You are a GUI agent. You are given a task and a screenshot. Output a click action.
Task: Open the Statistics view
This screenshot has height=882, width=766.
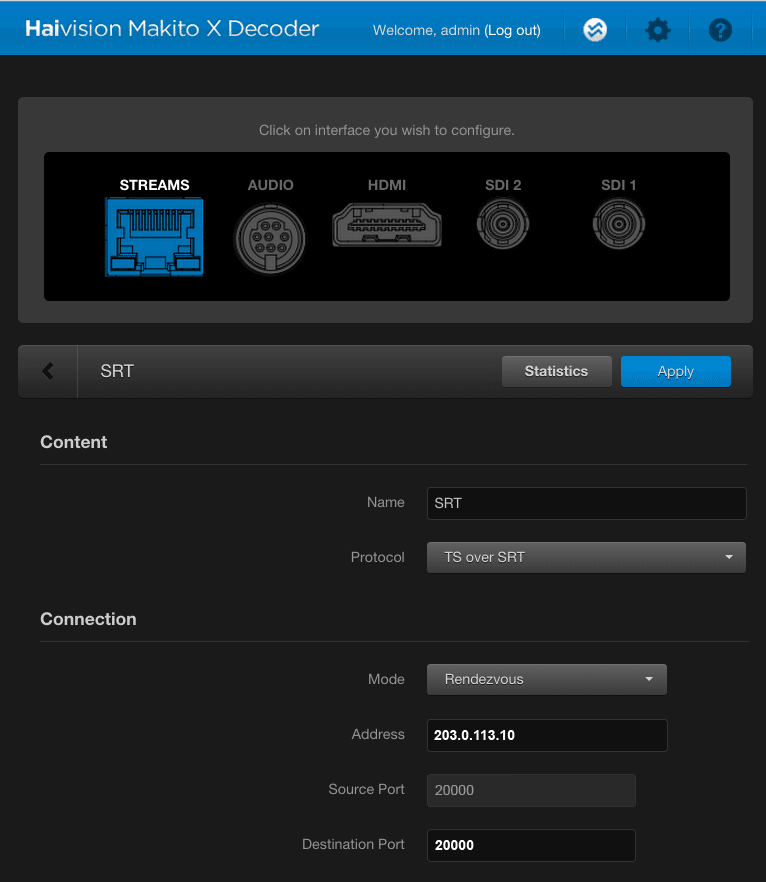click(556, 371)
